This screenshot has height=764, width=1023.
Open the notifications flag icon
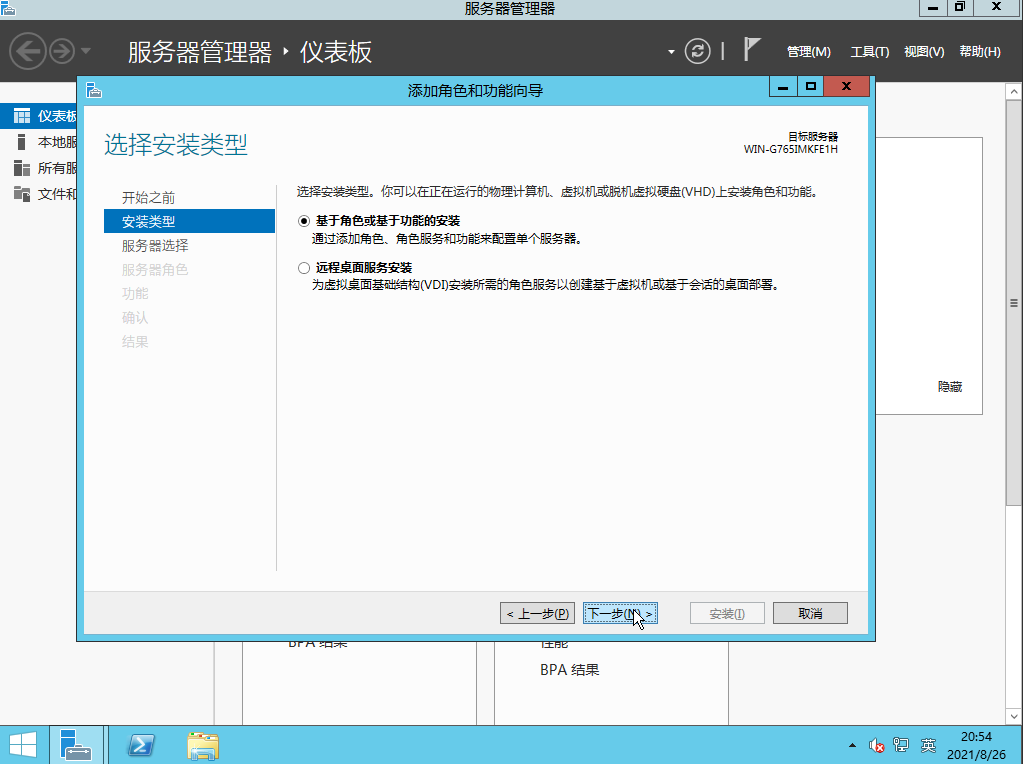752,50
